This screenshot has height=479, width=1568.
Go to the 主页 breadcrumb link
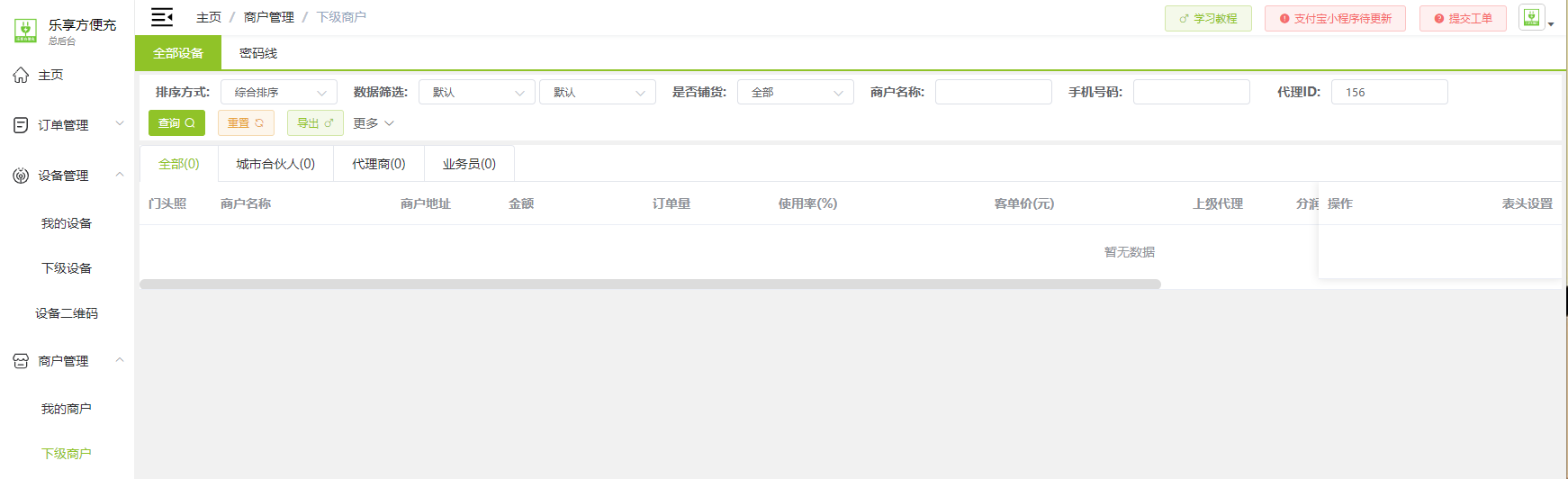tap(209, 17)
